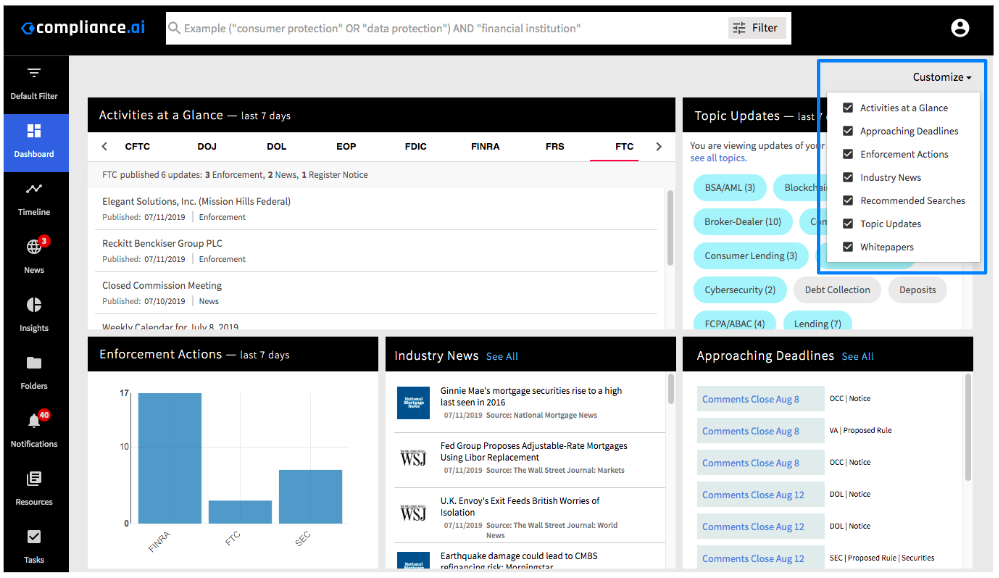The height and width of the screenshot is (578, 999).
Task: Click the SEC bar in Enforcement chart
Action: (310, 496)
